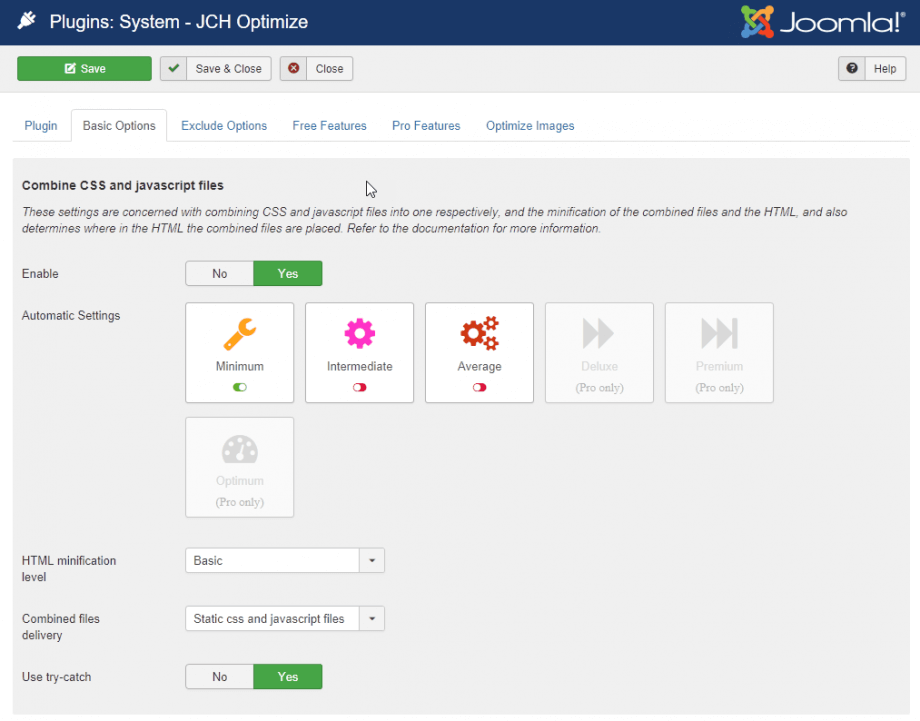Open the Optimize Images tab
The image size is (920, 721).
click(529, 125)
